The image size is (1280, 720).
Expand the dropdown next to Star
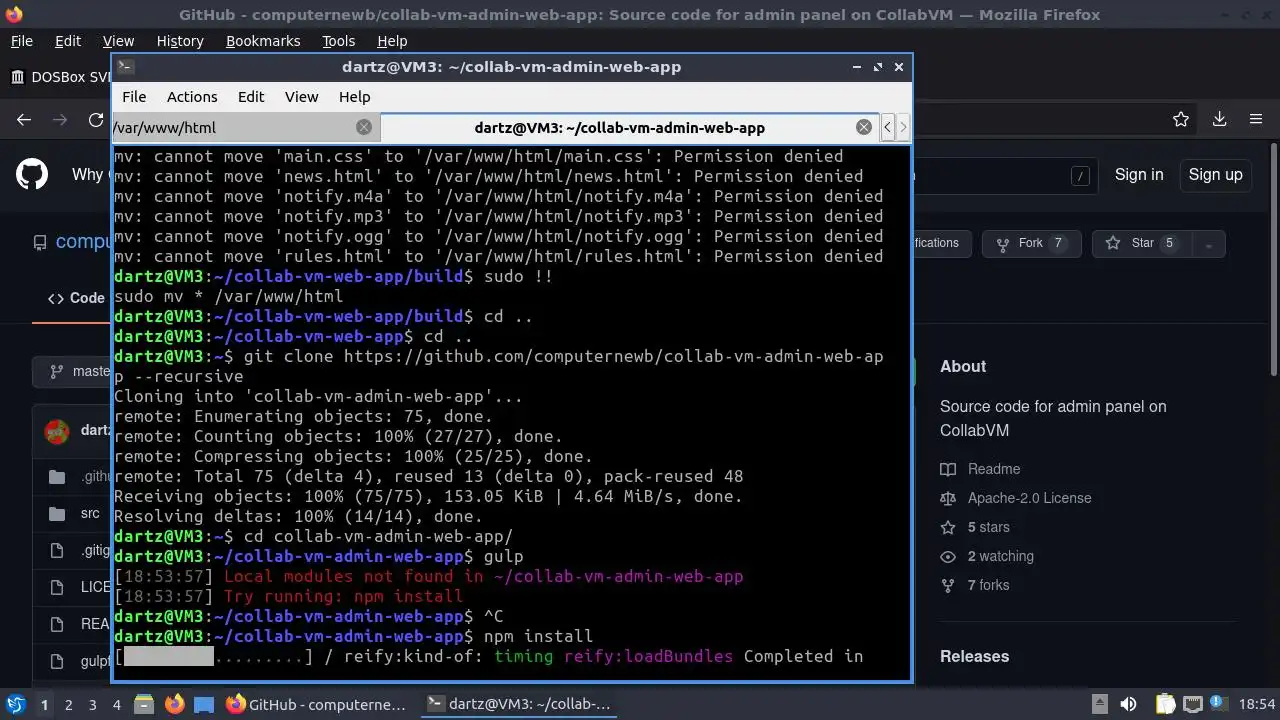tap(1209, 243)
